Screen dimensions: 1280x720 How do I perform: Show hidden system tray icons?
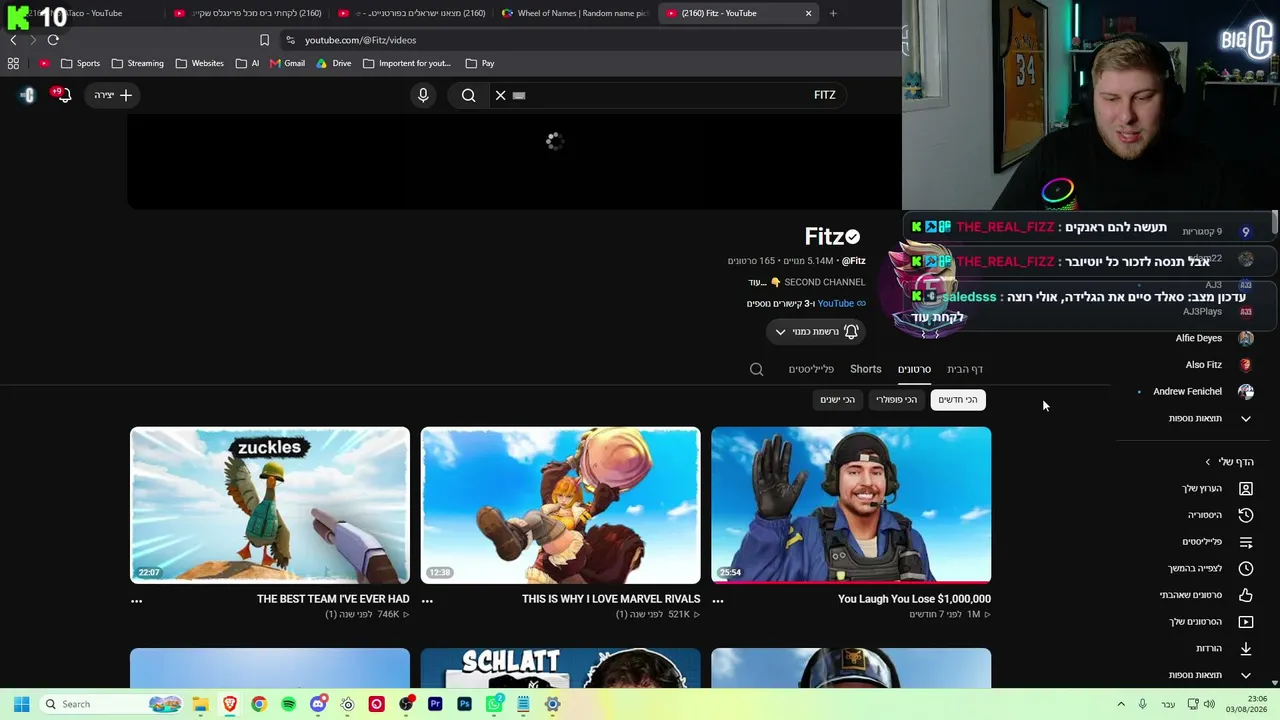(x=1121, y=704)
